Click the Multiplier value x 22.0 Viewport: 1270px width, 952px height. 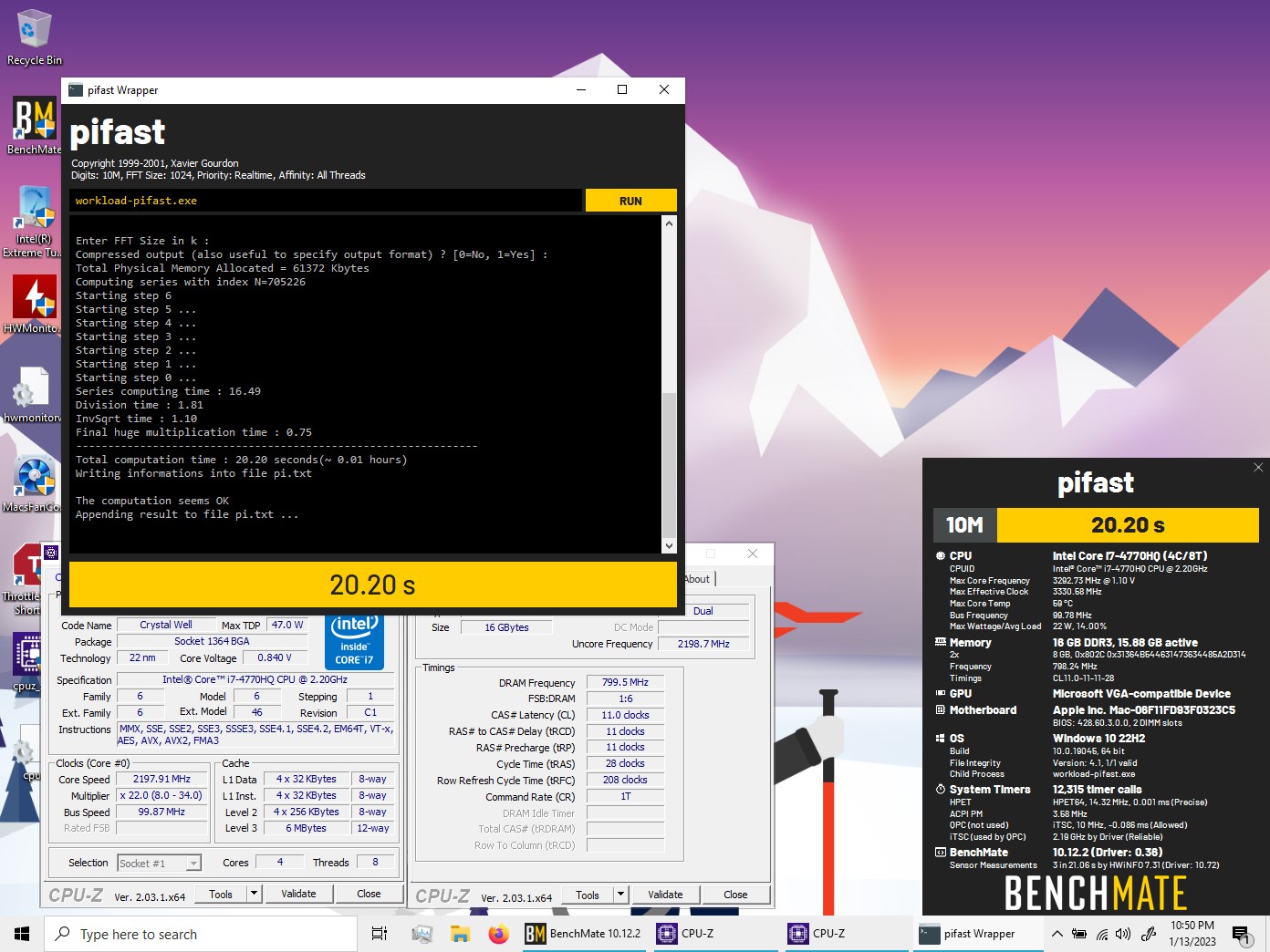coord(161,795)
